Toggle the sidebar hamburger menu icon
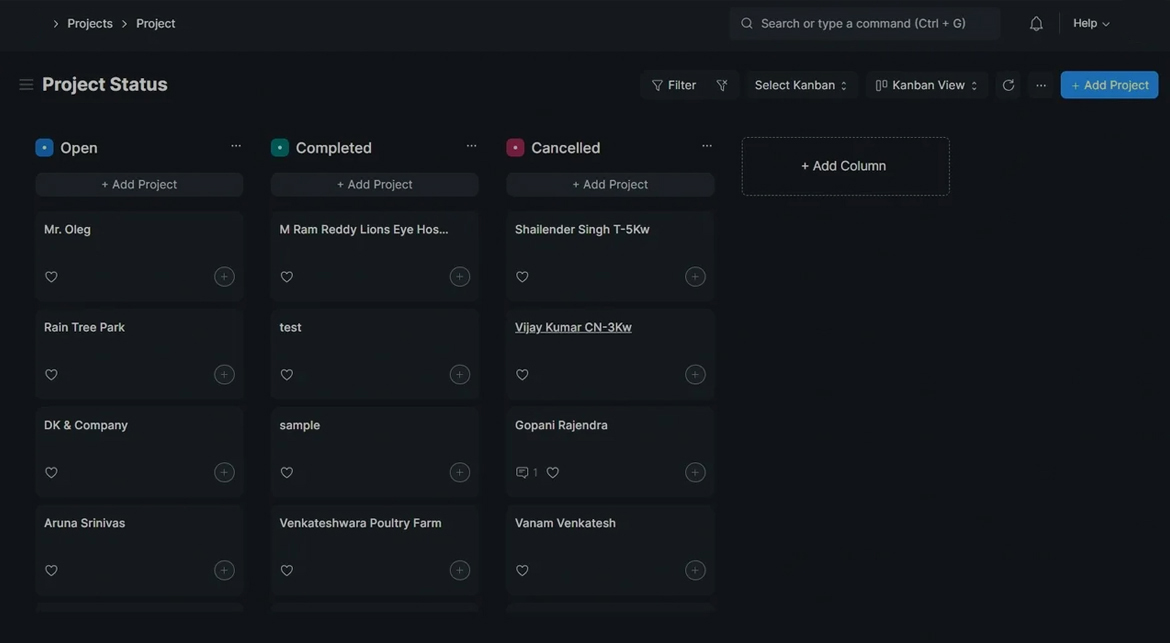The width and height of the screenshot is (1170, 643). tap(26, 85)
